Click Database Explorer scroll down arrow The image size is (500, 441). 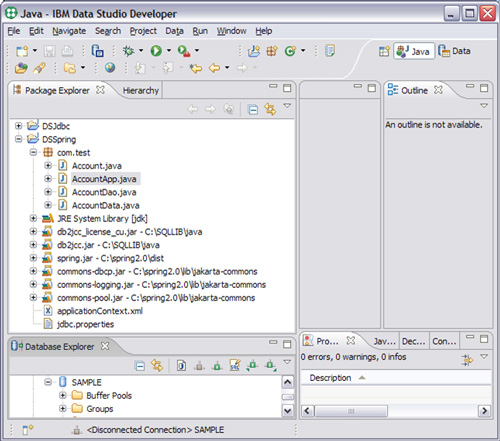click(x=288, y=410)
